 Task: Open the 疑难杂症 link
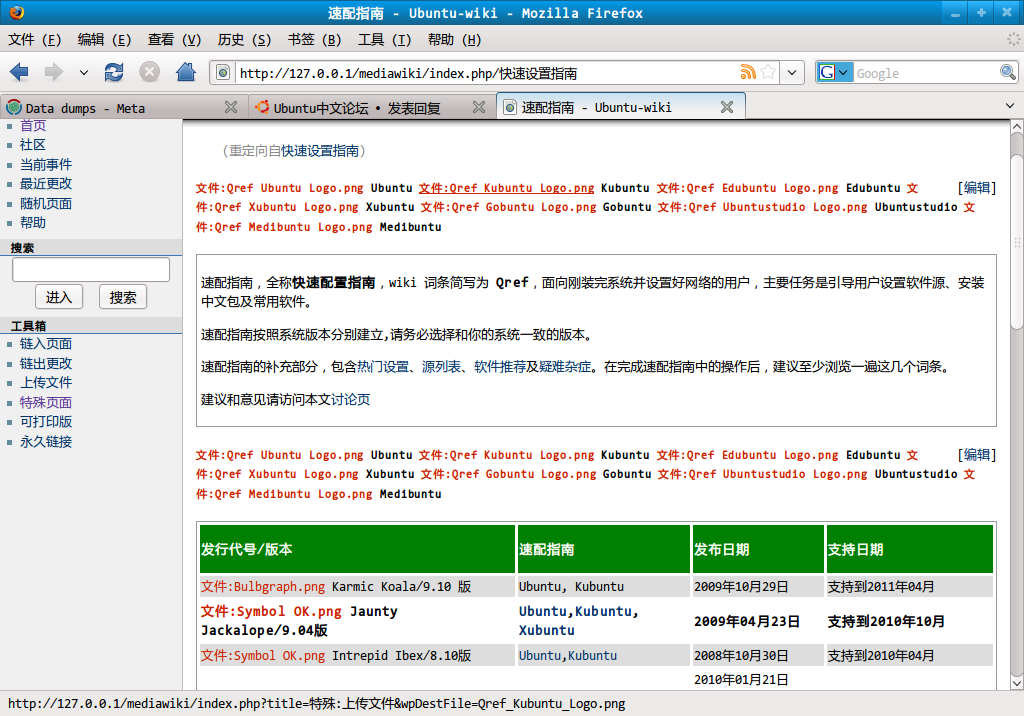tap(565, 366)
